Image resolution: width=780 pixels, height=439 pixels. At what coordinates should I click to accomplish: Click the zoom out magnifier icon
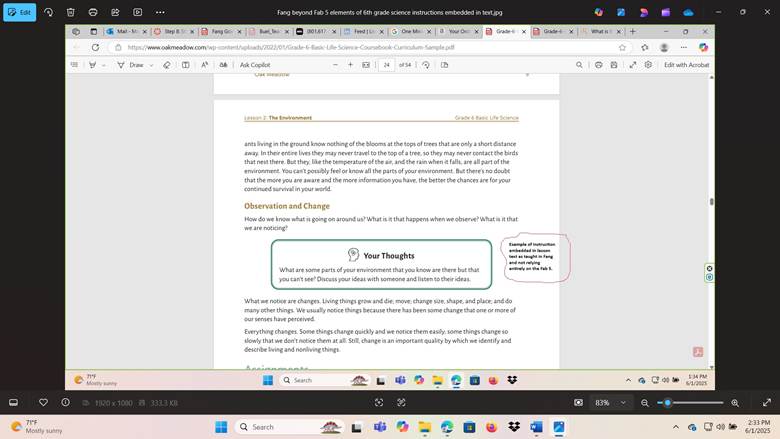[x=645, y=402]
